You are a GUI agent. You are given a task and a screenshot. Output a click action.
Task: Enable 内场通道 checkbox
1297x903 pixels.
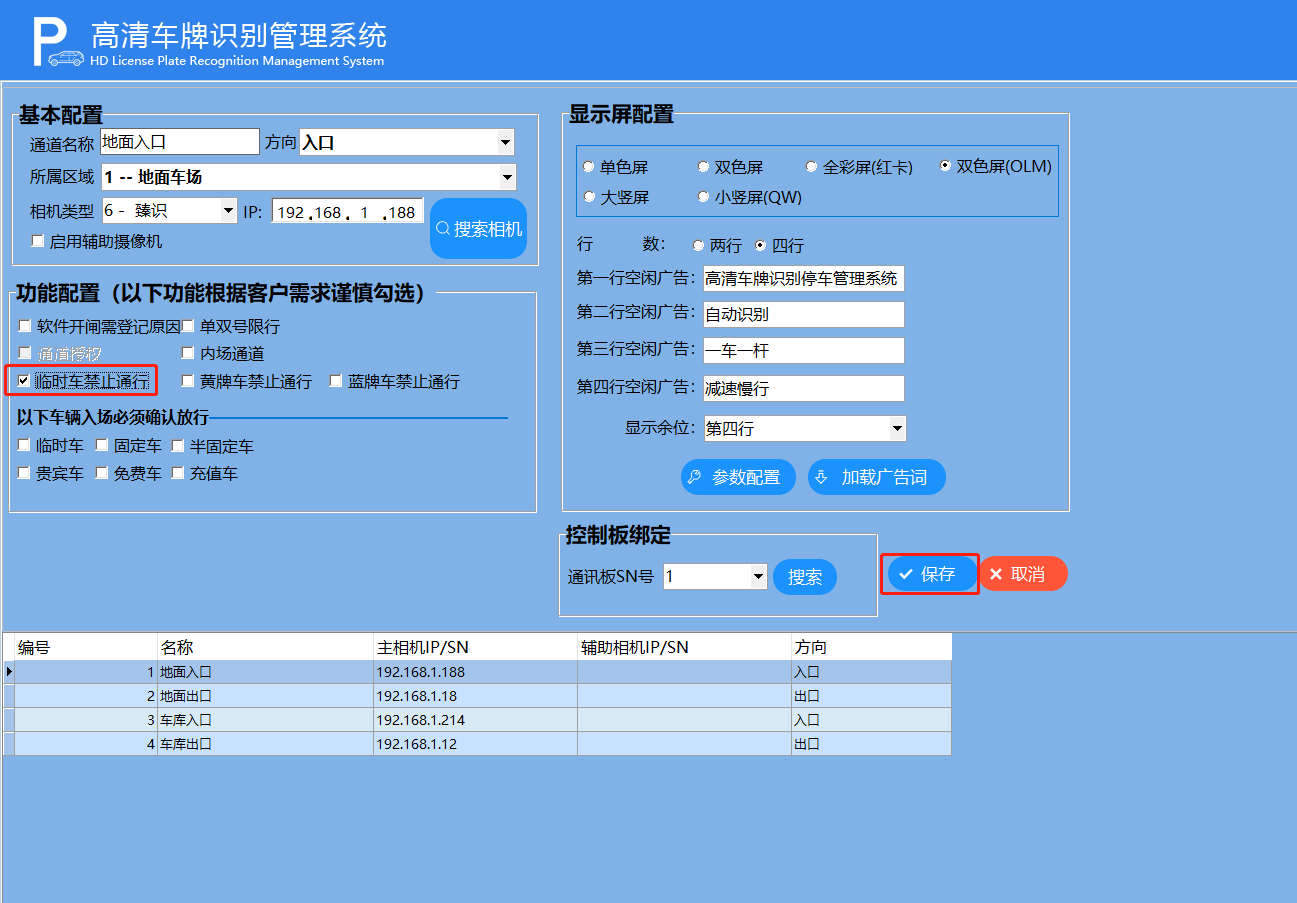188,353
